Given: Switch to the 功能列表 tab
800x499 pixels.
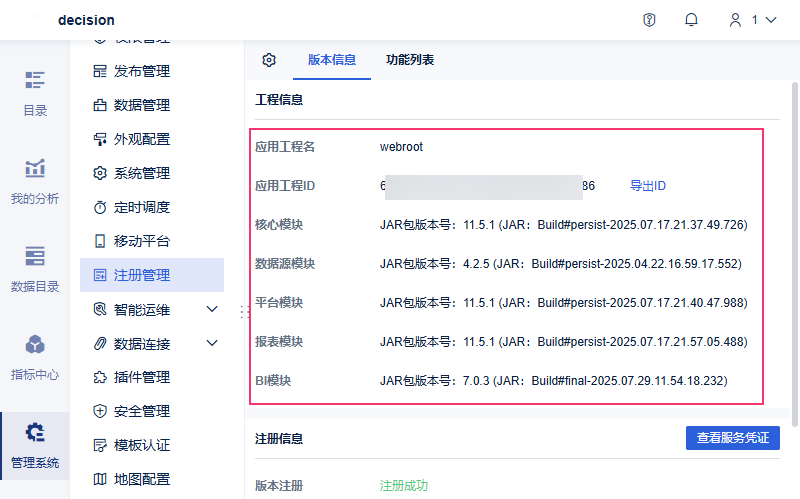Looking at the screenshot, I should click(x=410, y=60).
